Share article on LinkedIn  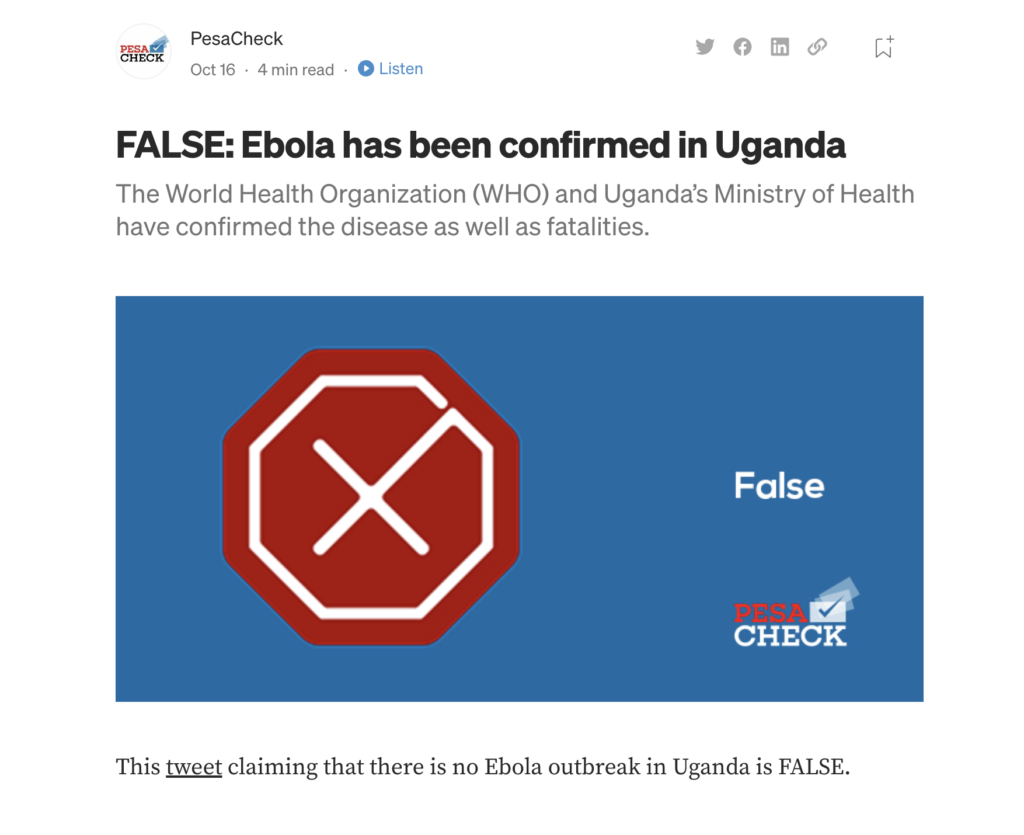(779, 47)
